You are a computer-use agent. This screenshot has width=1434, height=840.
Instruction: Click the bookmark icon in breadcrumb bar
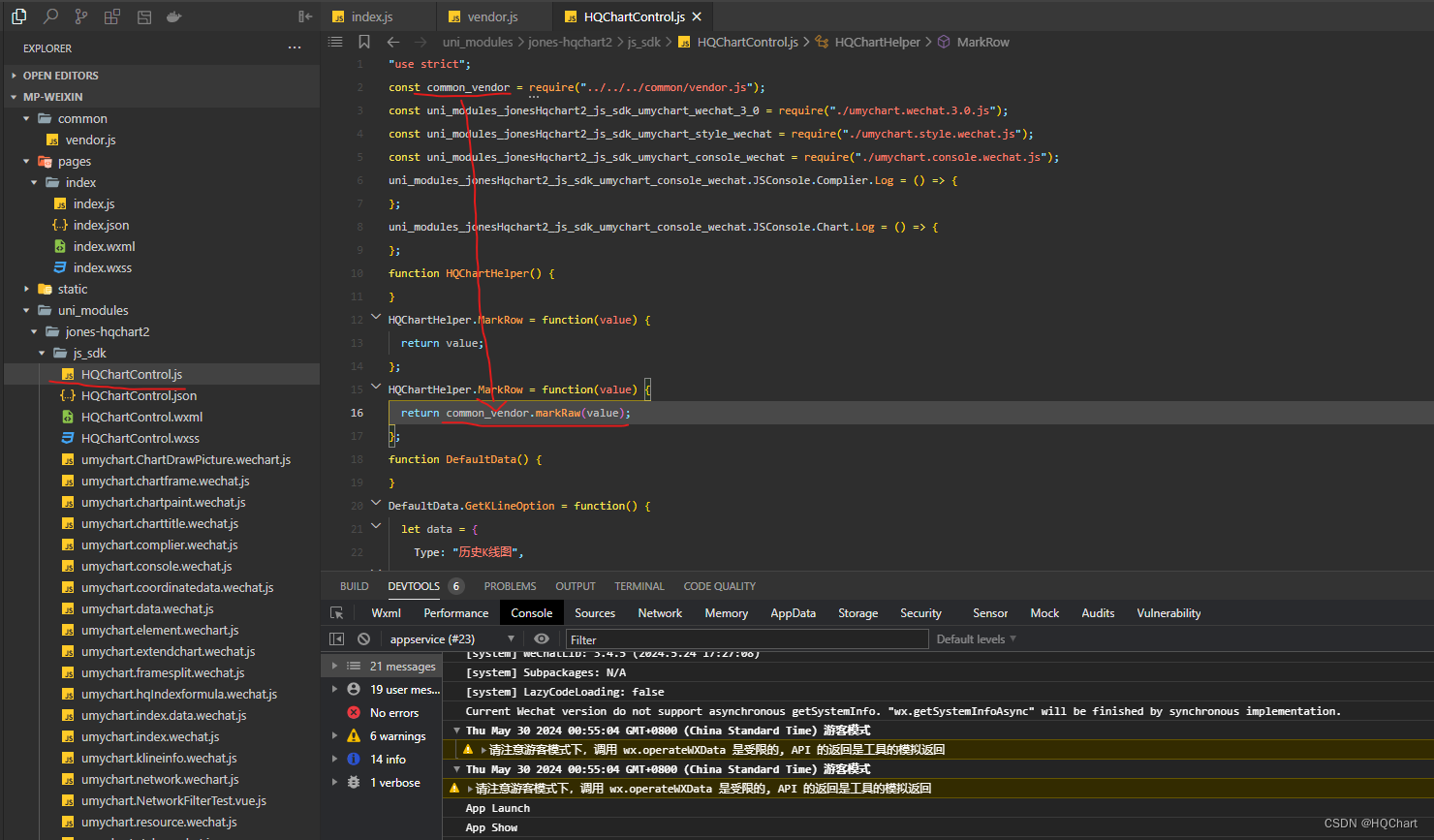(x=364, y=42)
